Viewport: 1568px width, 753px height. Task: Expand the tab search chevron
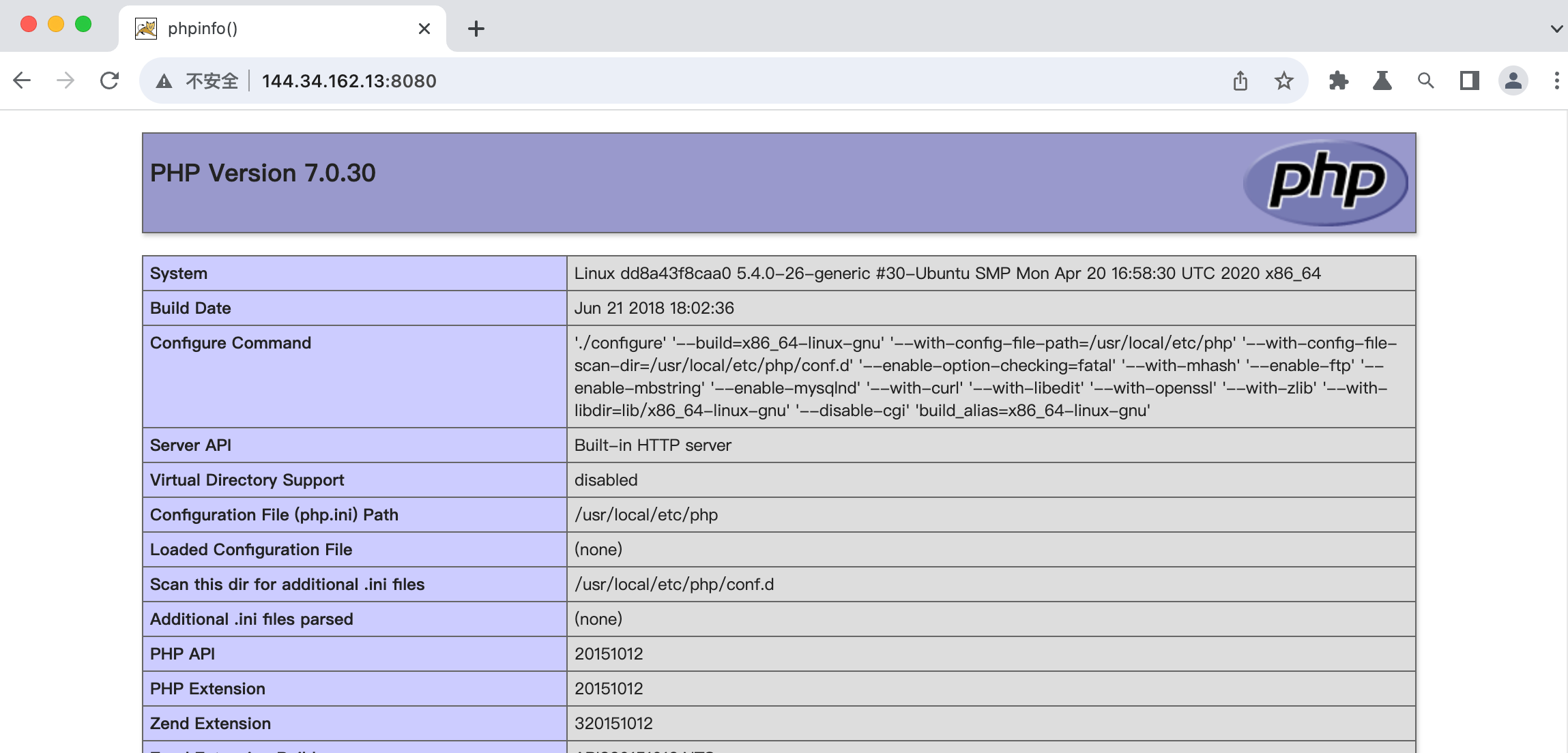click(1556, 29)
